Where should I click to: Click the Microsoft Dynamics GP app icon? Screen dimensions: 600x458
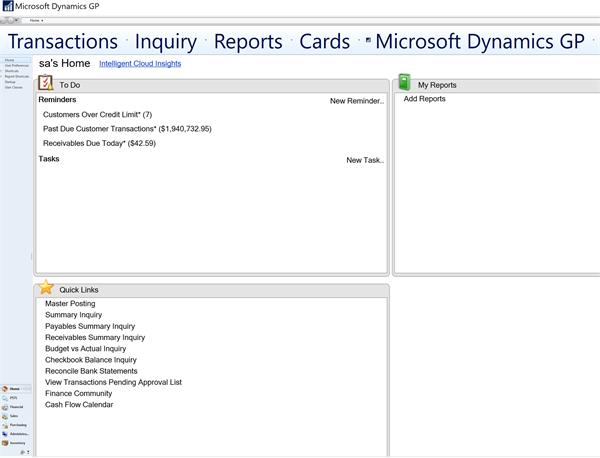pos(7,6)
